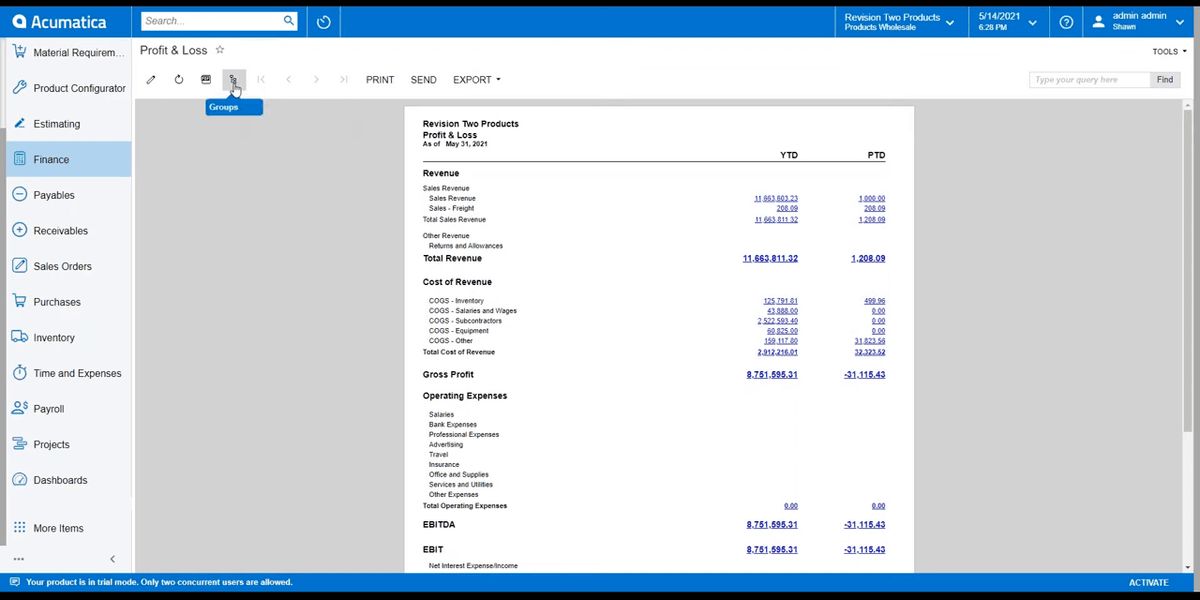Open YTD Sales Revenue amount 11,663,603.23
This screenshot has width=1200, height=600.
click(776, 199)
